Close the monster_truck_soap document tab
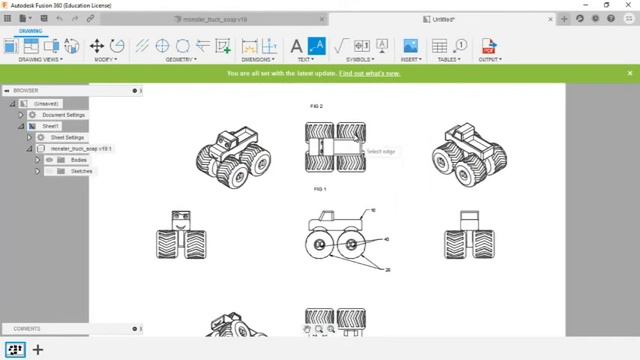Viewport: 640px width, 360px height. tap(322, 19)
